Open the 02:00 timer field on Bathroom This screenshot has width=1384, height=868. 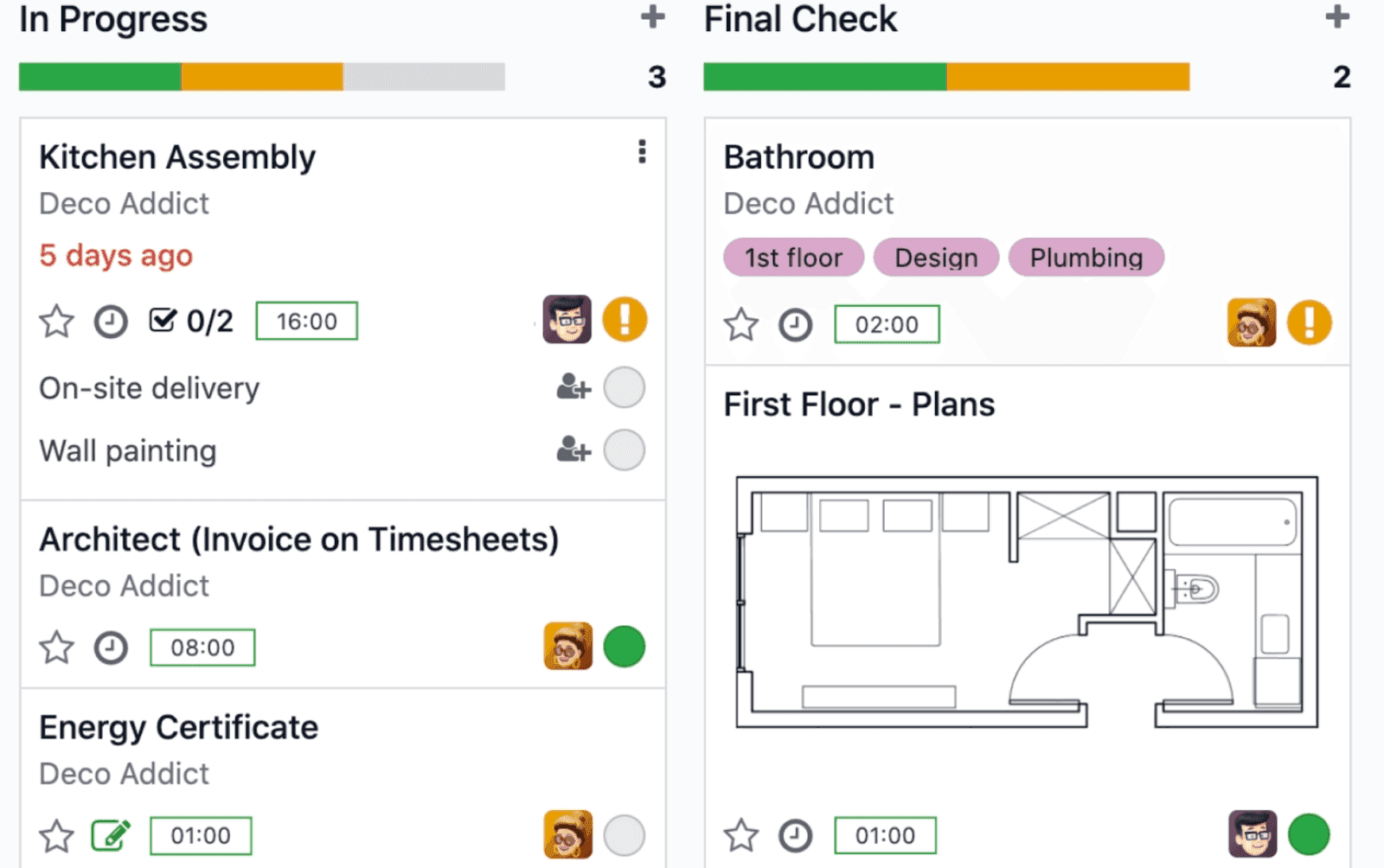point(887,324)
